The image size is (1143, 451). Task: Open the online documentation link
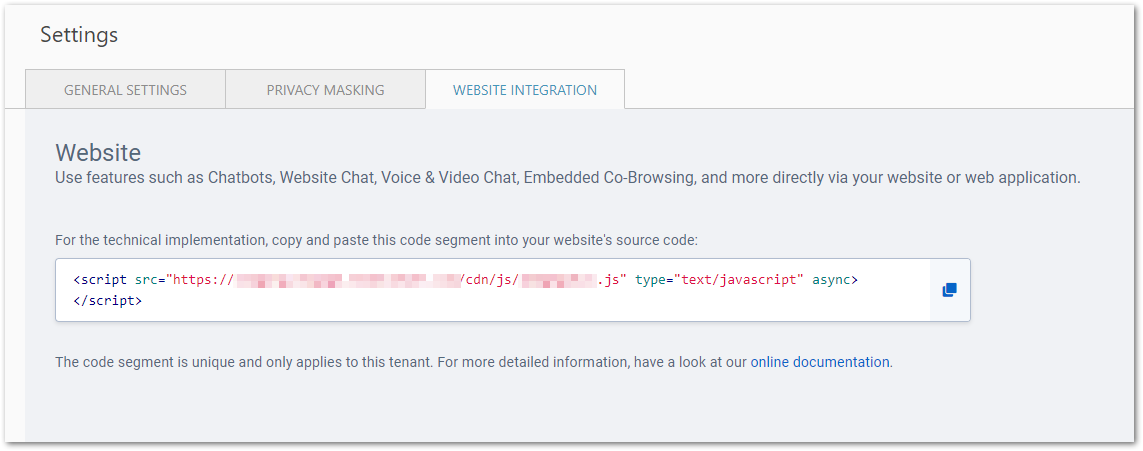tap(820, 362)
